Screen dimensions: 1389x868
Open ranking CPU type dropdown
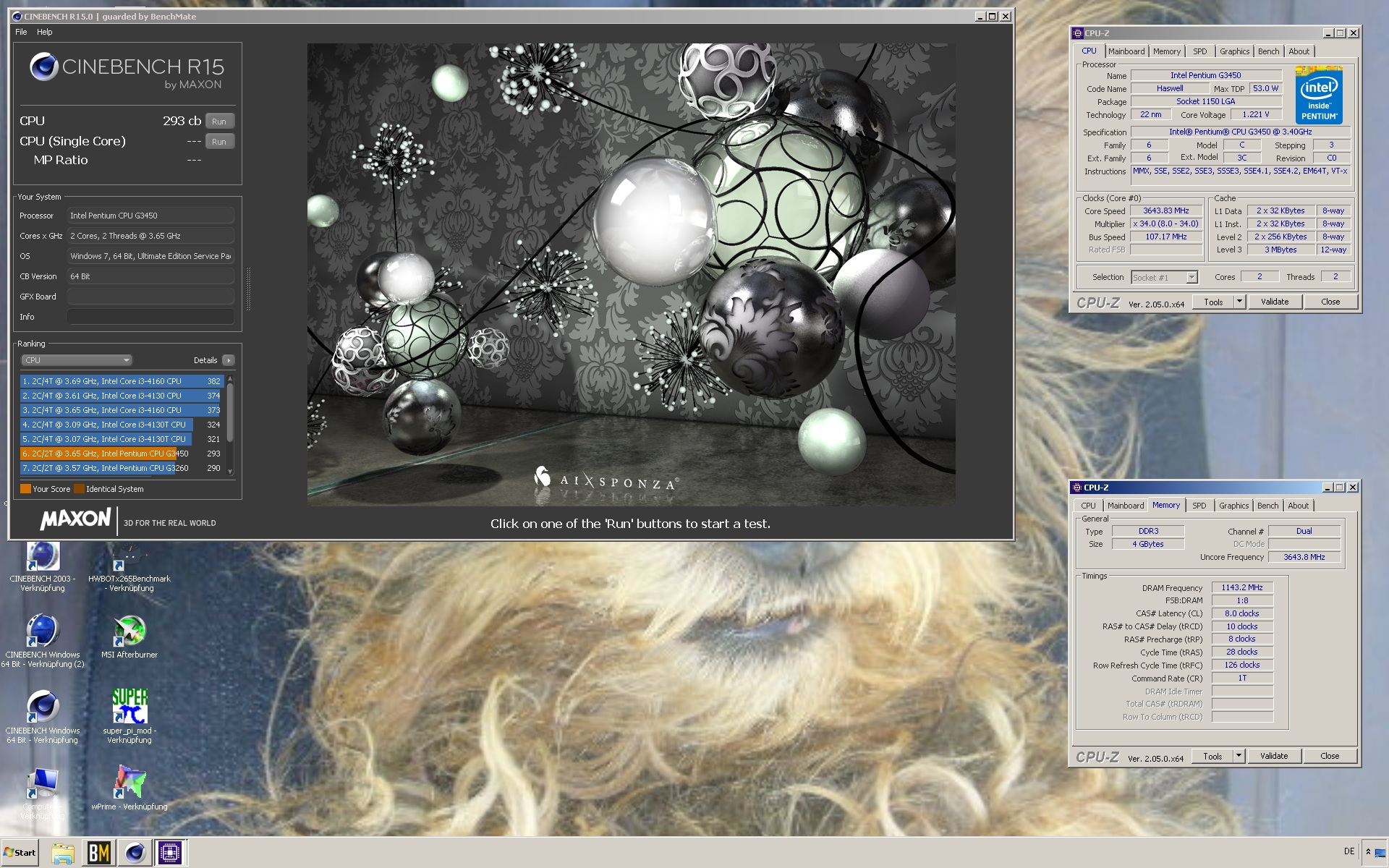(76, 360)
